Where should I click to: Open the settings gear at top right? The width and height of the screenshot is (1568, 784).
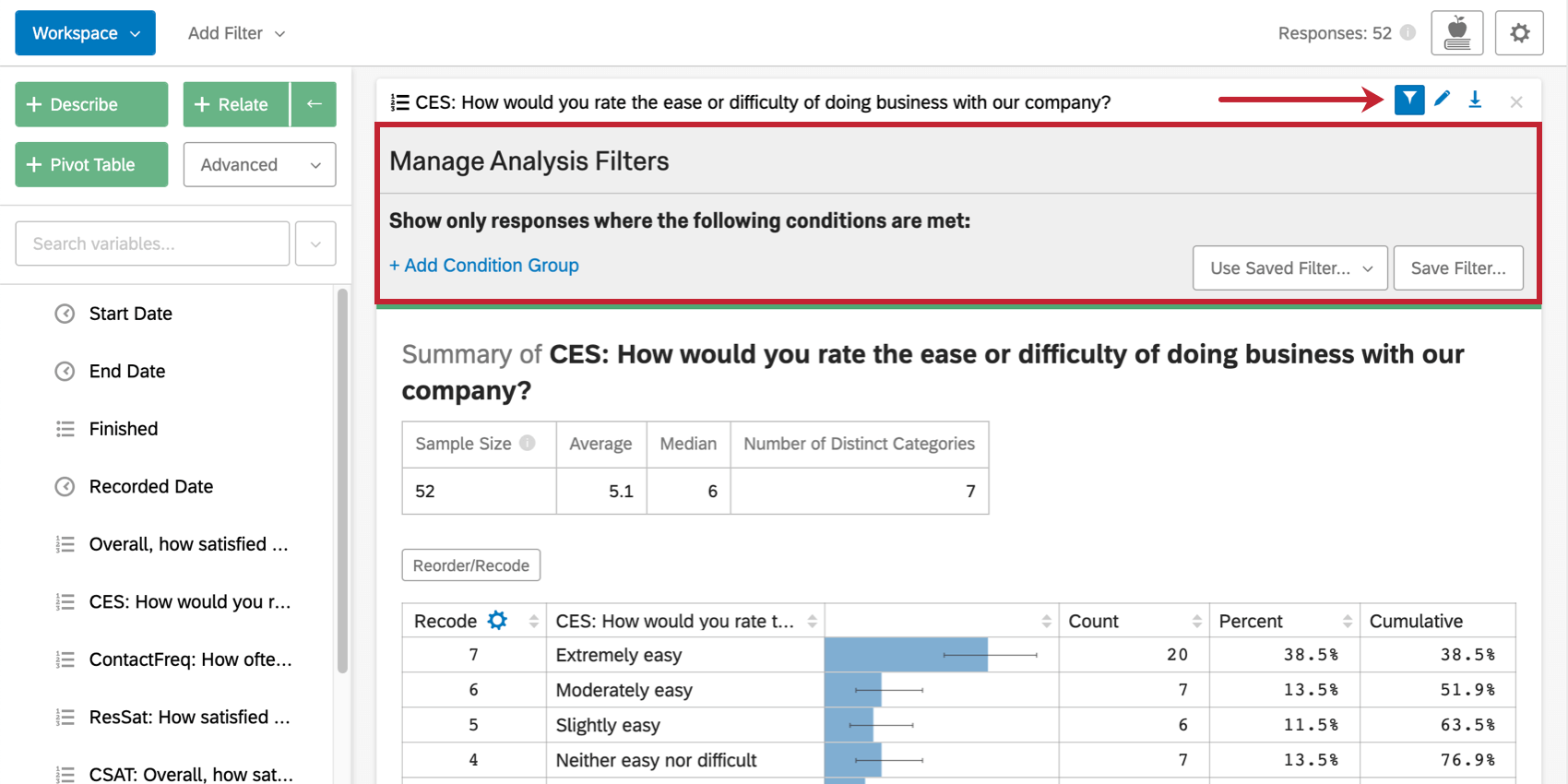click(1519, 33)
